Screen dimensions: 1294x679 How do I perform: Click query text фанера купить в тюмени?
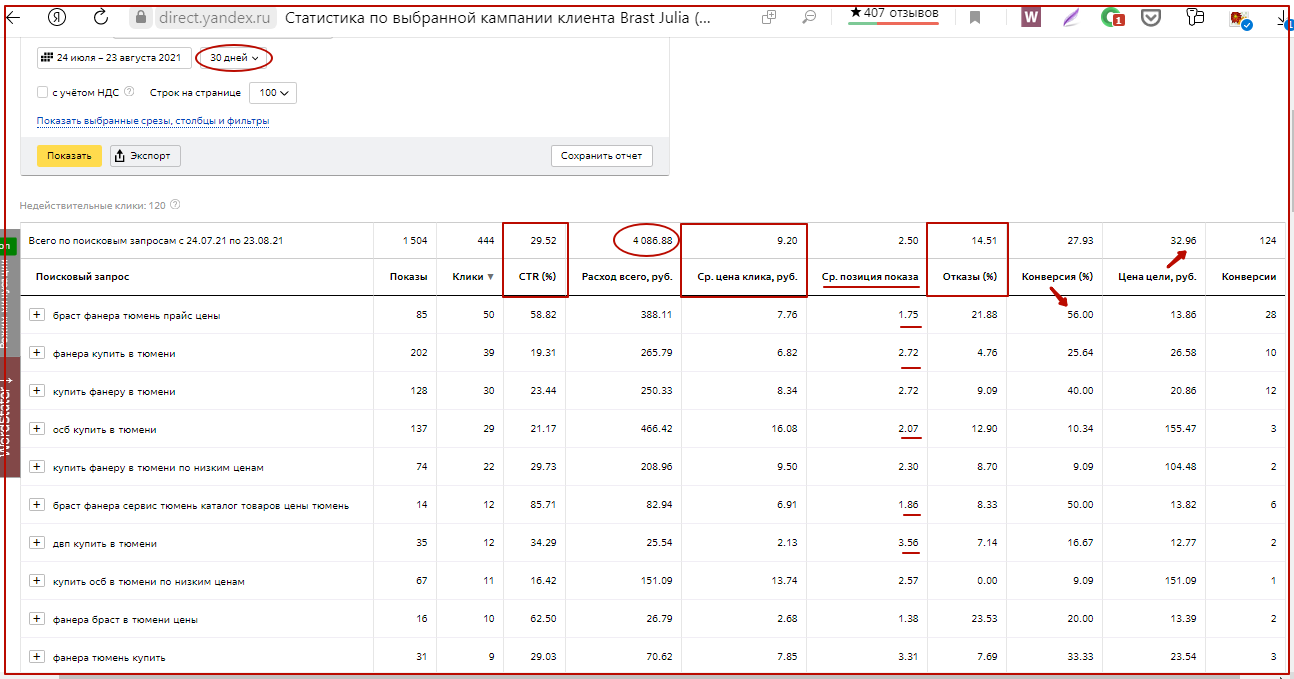coord(114,354)
